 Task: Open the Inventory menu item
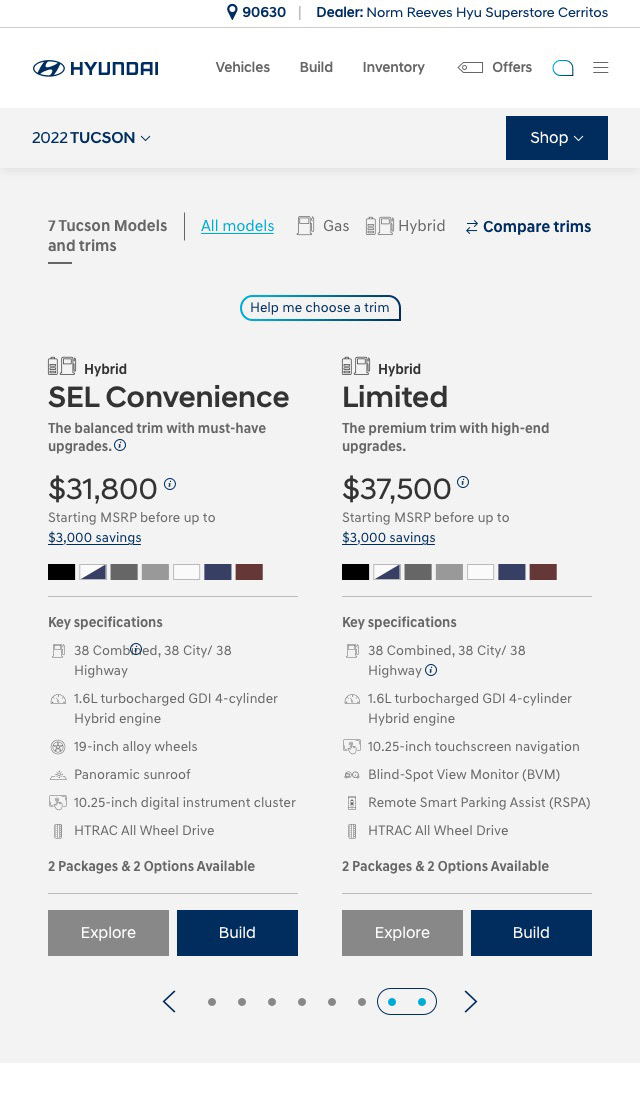click(393, 67)
